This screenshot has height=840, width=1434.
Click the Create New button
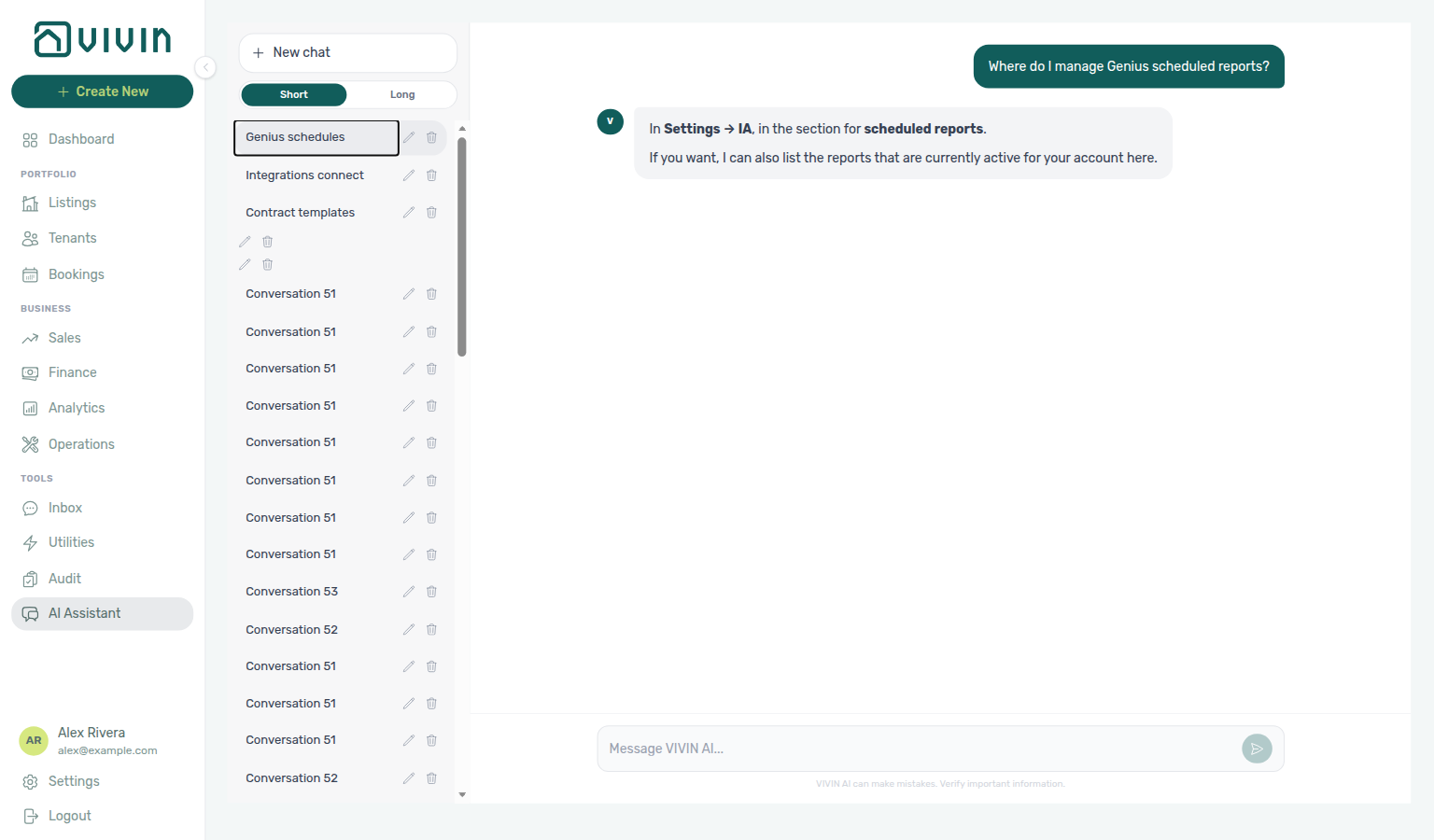click(103, 91)
